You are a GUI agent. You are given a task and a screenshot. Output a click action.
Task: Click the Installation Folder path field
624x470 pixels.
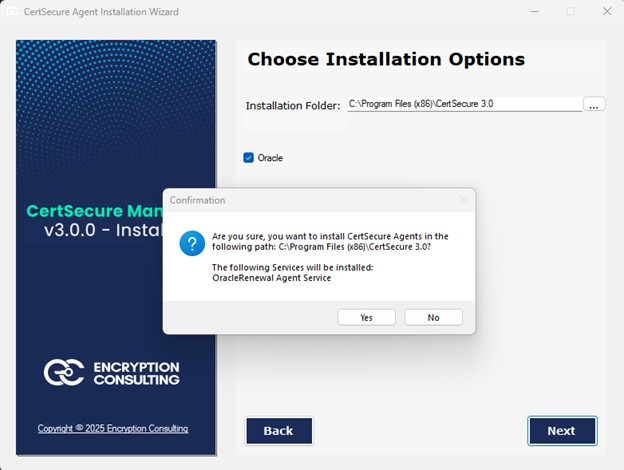[x=464, y=104]
